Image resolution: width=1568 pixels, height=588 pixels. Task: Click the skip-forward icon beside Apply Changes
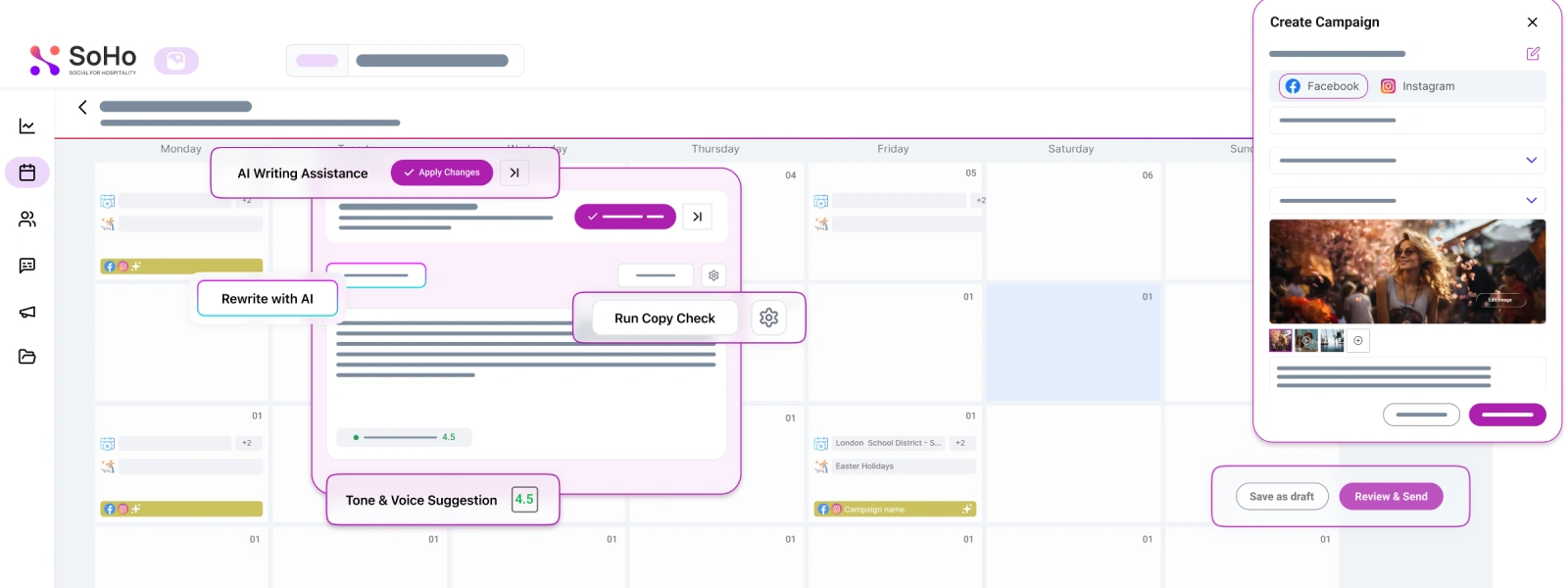(514, 172)
